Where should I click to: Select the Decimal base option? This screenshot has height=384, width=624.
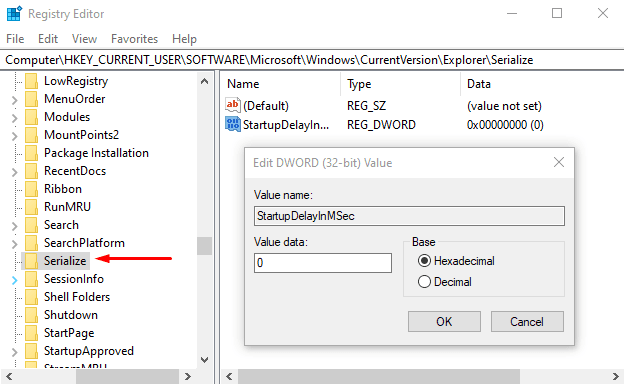424,282
